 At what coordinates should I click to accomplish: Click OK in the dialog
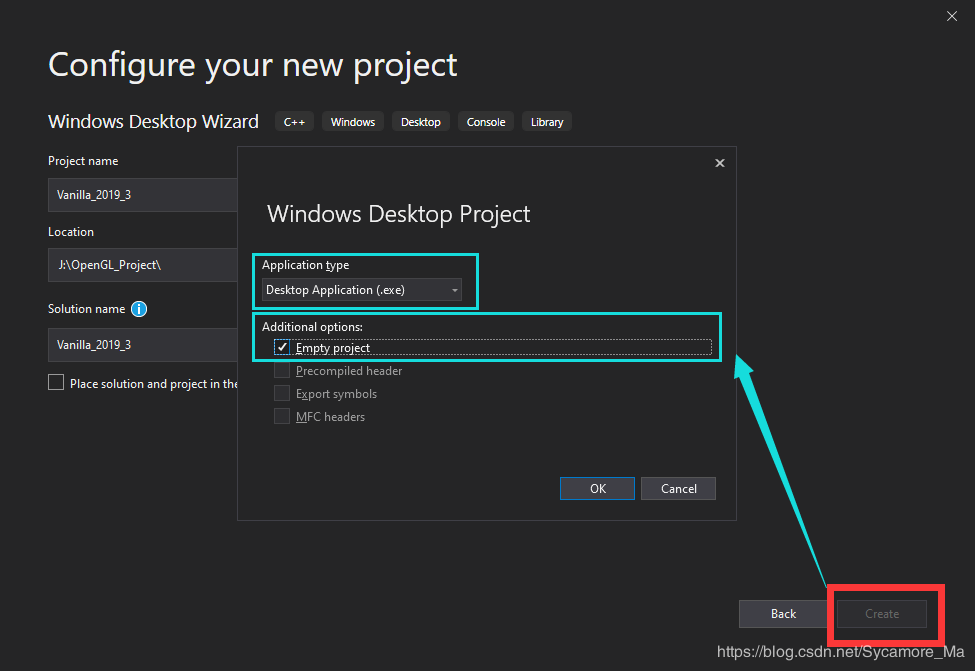click(x=597, y=488)
